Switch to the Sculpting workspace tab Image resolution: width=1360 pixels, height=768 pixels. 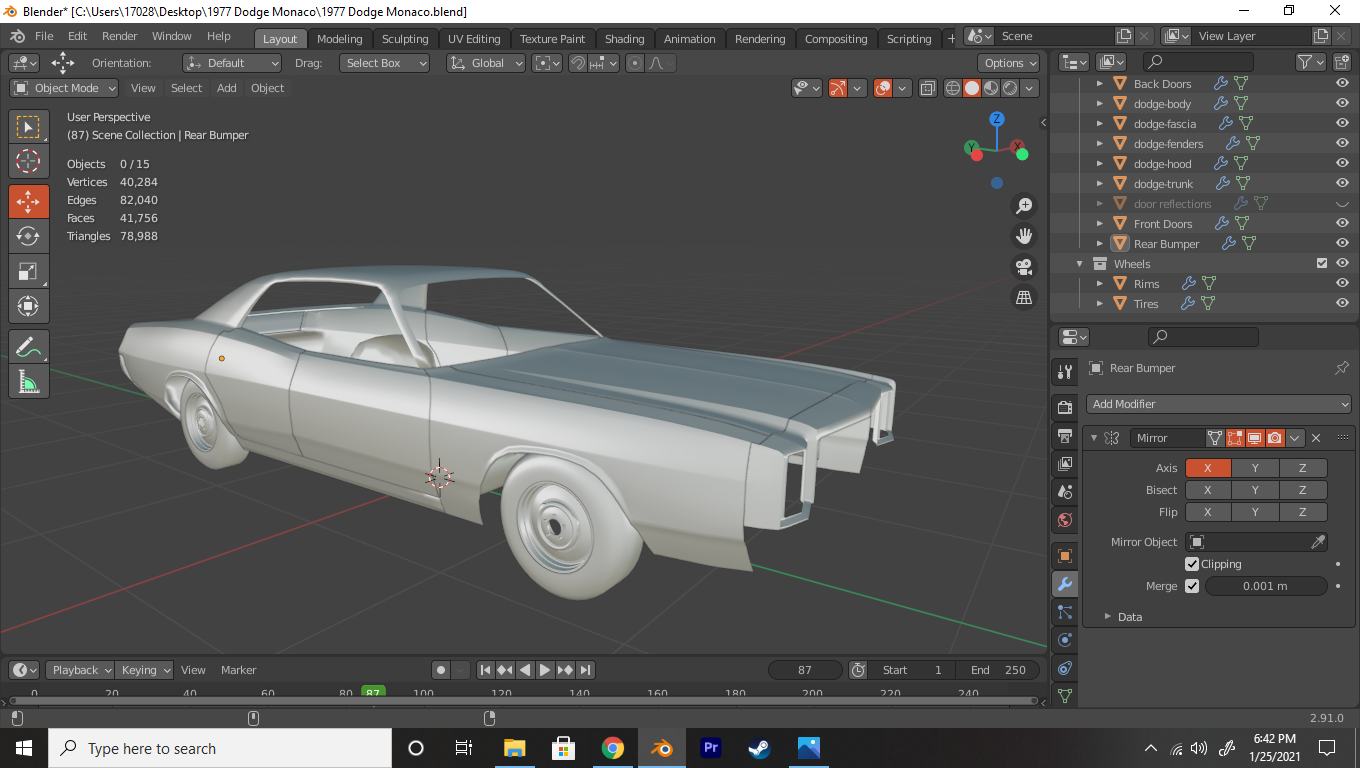(x=405, y=39)
